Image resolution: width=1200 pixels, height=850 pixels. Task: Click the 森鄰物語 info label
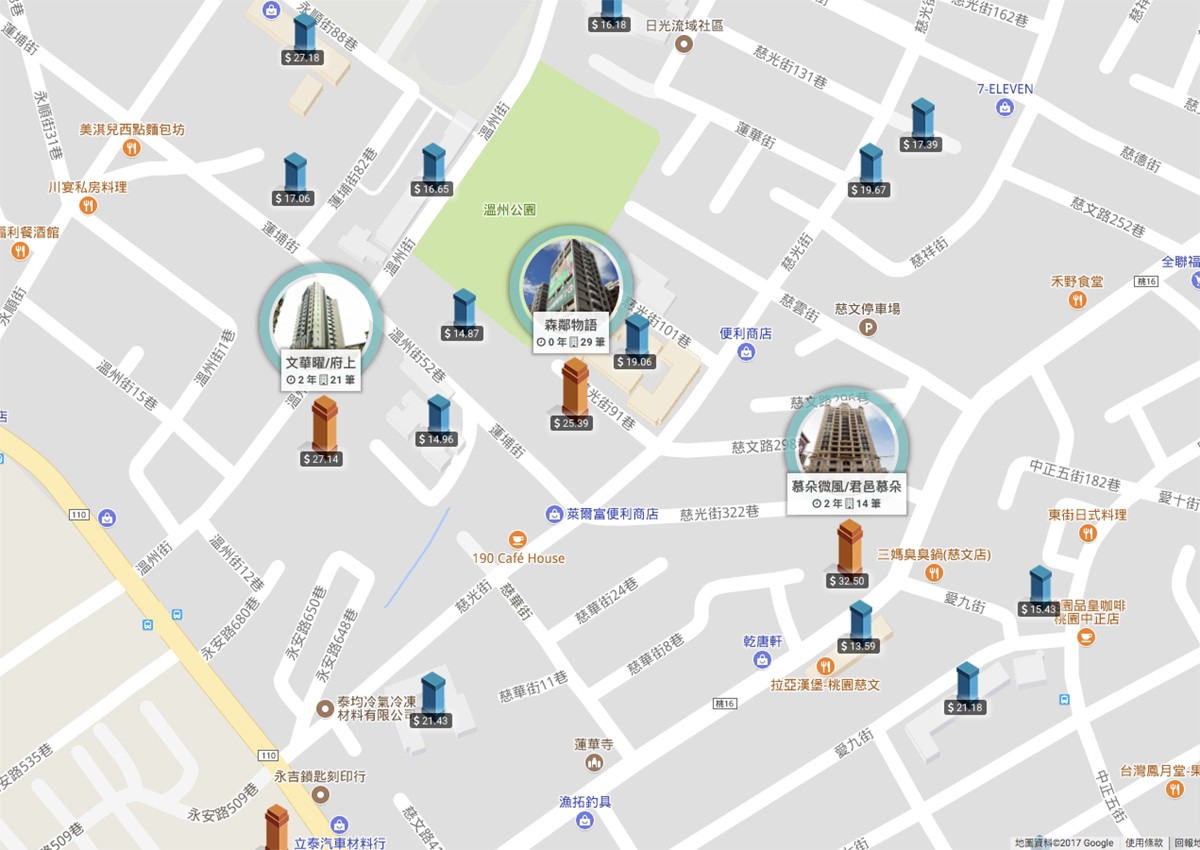click(571, 332)
